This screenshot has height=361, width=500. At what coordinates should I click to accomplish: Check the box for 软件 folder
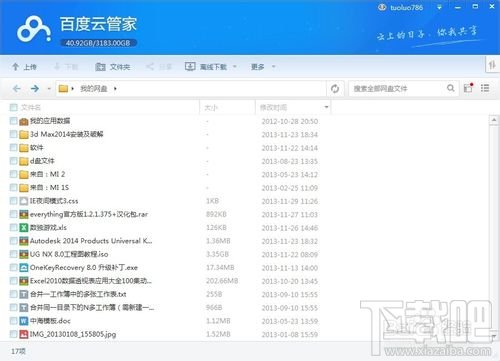14,148
